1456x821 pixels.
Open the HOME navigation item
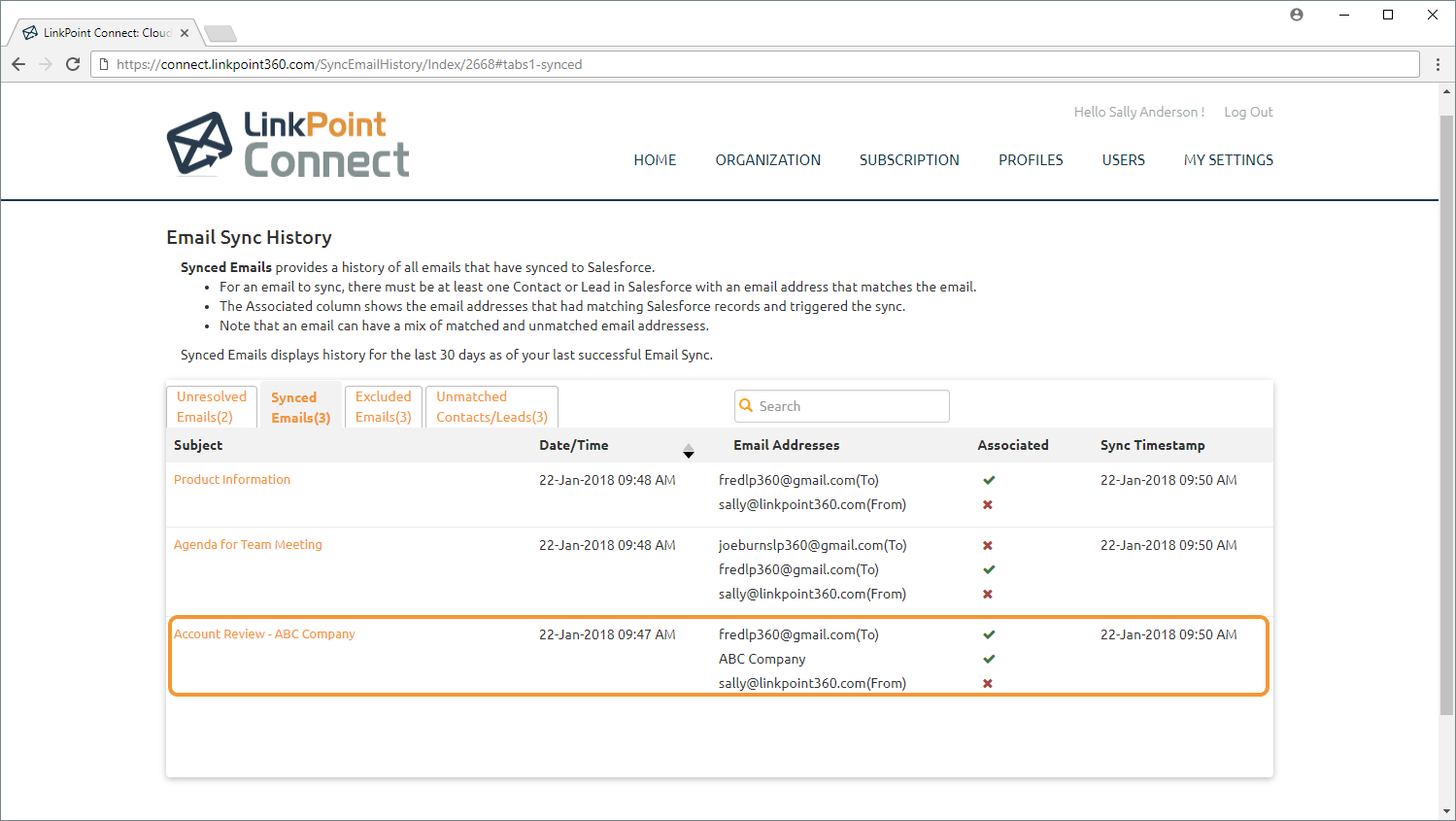pos(655,160)
